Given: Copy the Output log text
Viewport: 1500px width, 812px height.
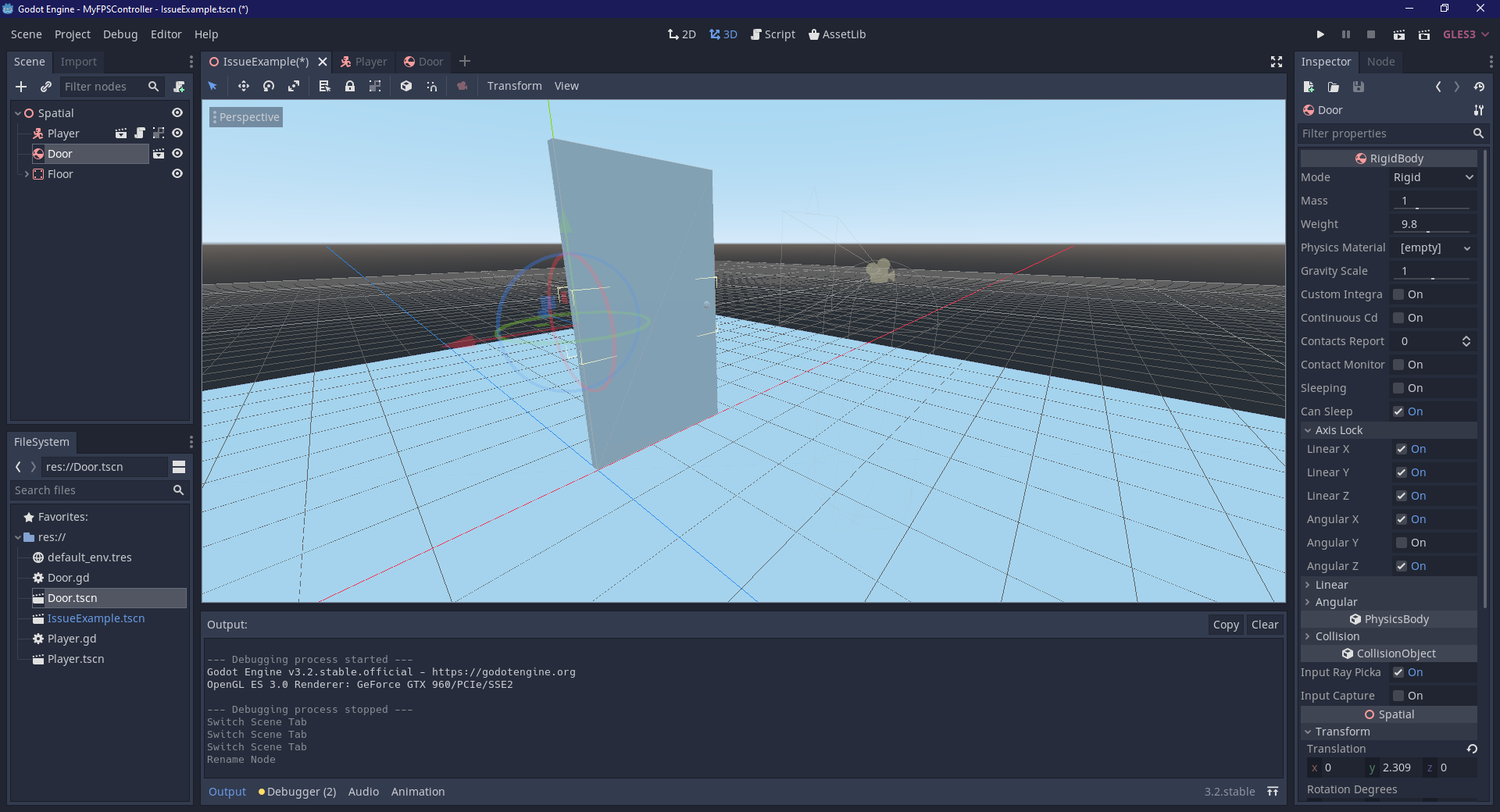Looking at the screenshot, I should [1226, 625].
